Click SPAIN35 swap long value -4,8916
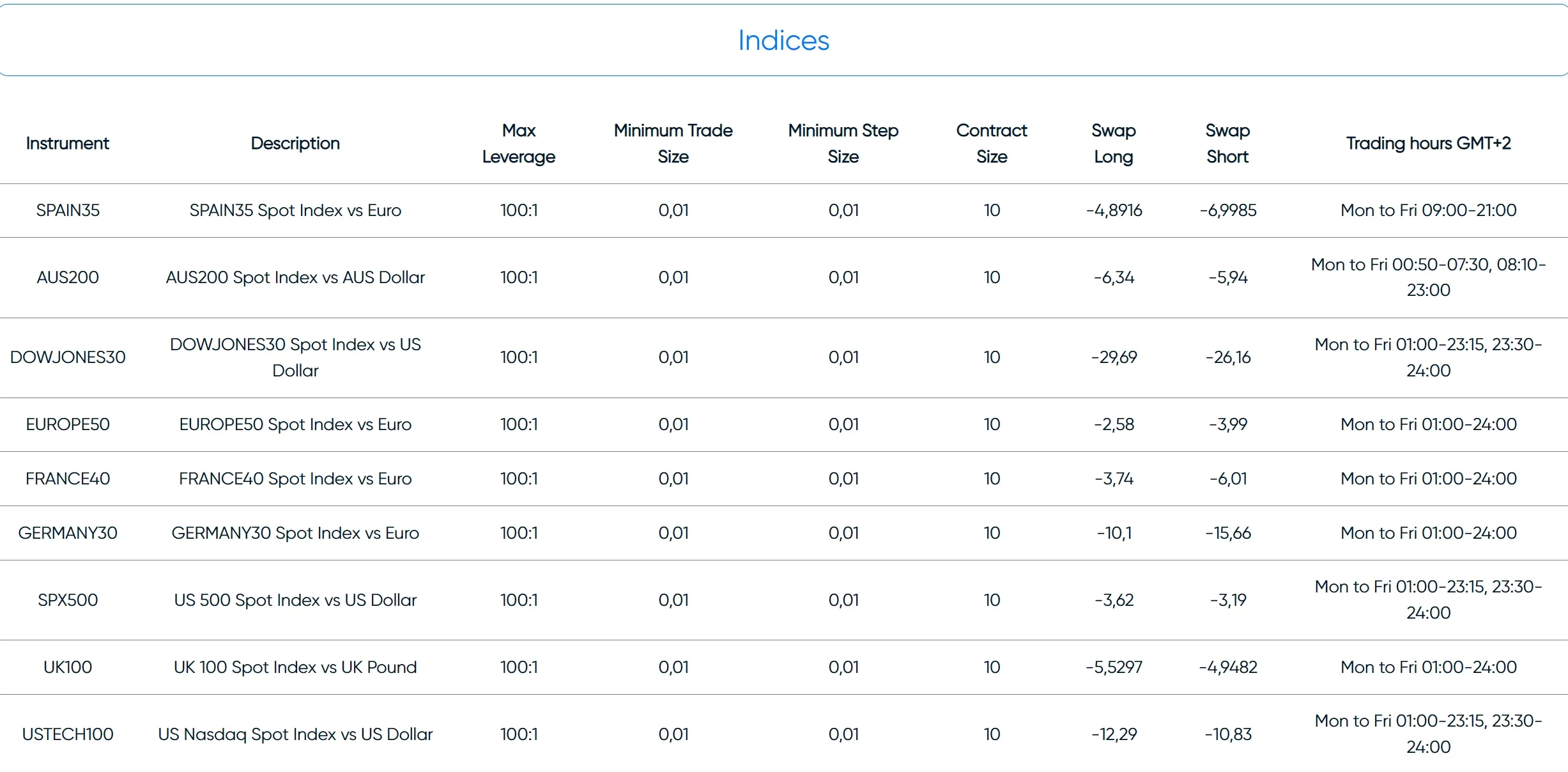Viewport: 1568px width, 772px height. (1114, 210)
